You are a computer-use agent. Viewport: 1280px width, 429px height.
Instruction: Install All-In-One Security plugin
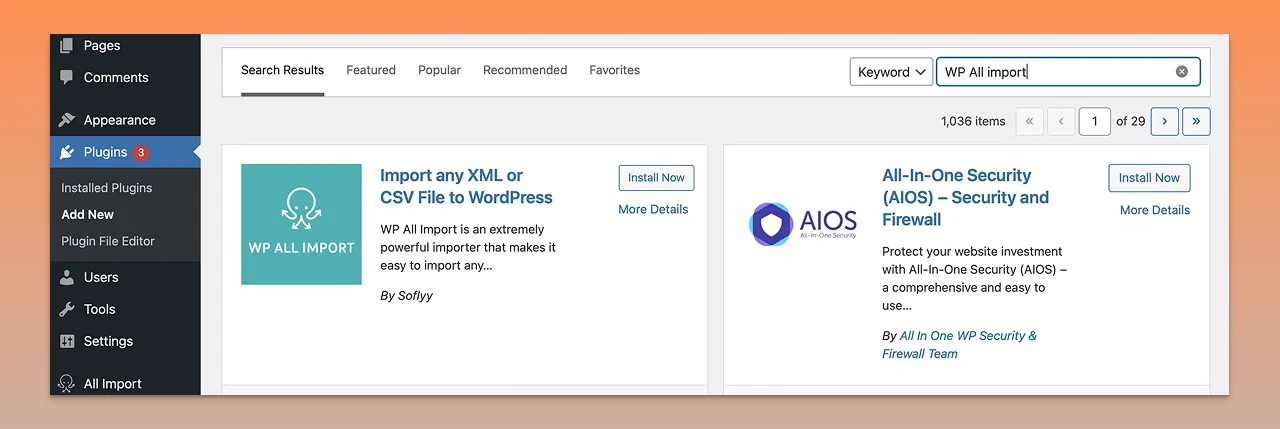coord(1149,178)
